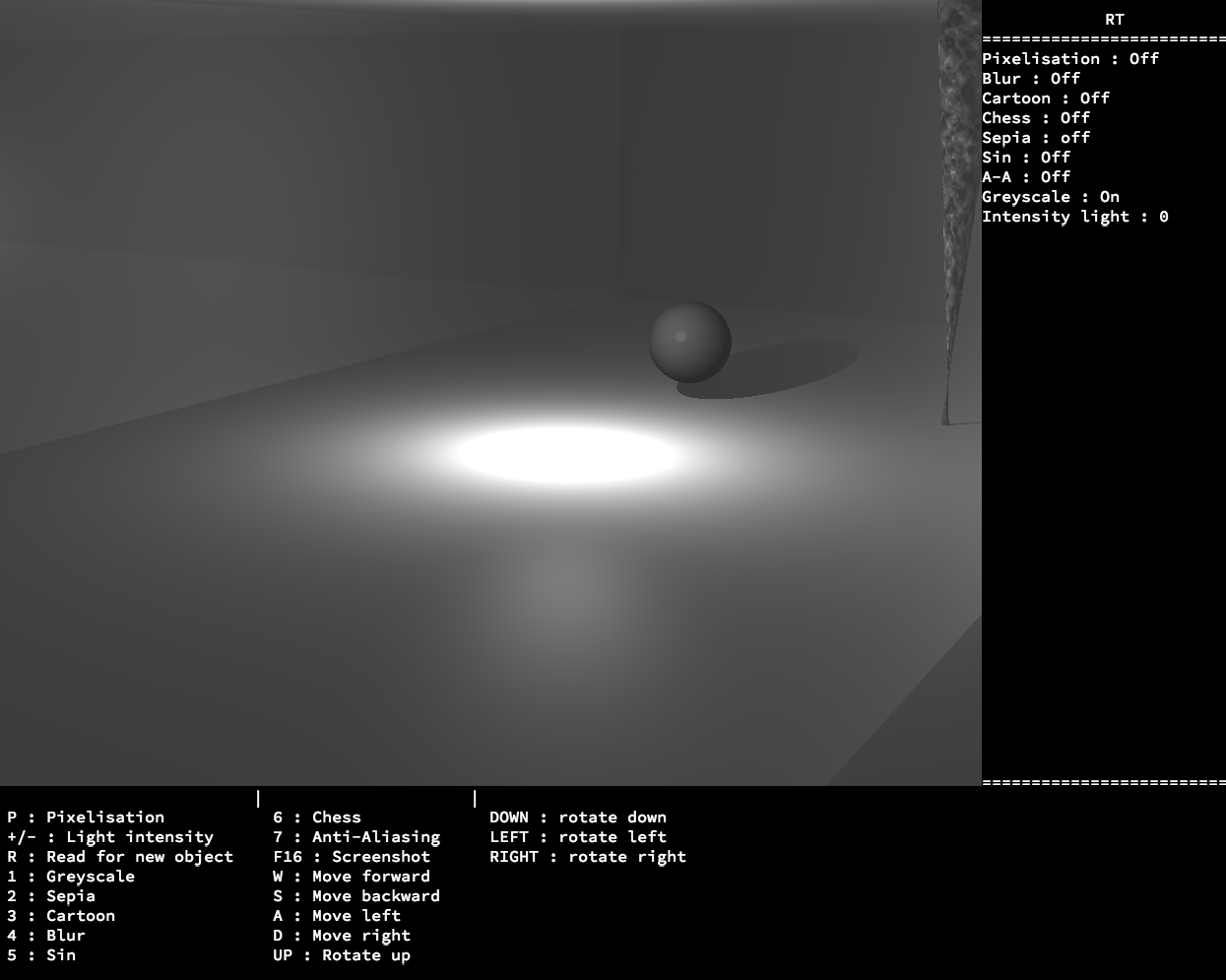Image resolution: width=1226 pixels, height=980 pixels.
Task: Click the '3 : Cartoon' help entry
Action: [61, 916]
